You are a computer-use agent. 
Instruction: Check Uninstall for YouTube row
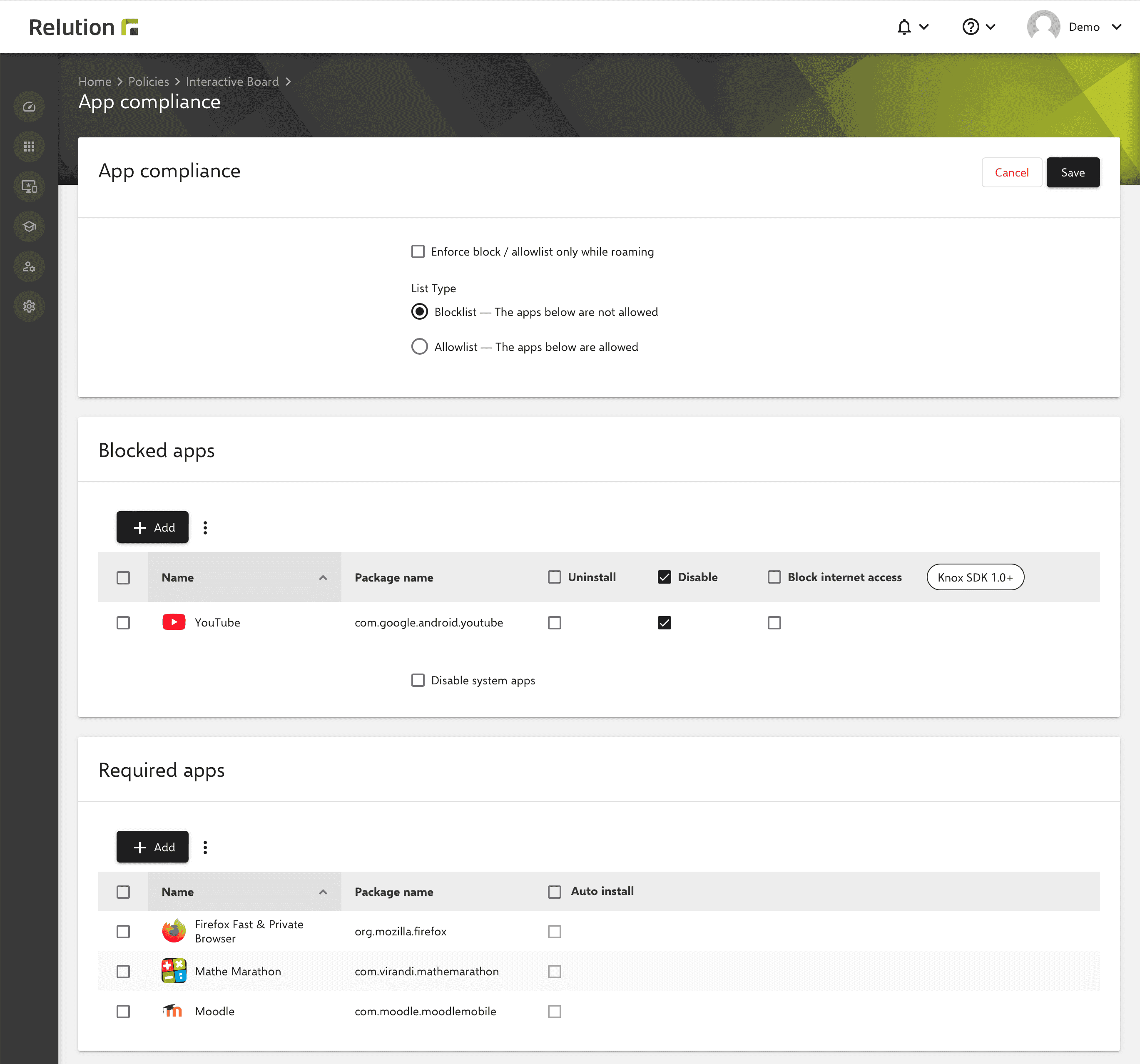[555, 623]
